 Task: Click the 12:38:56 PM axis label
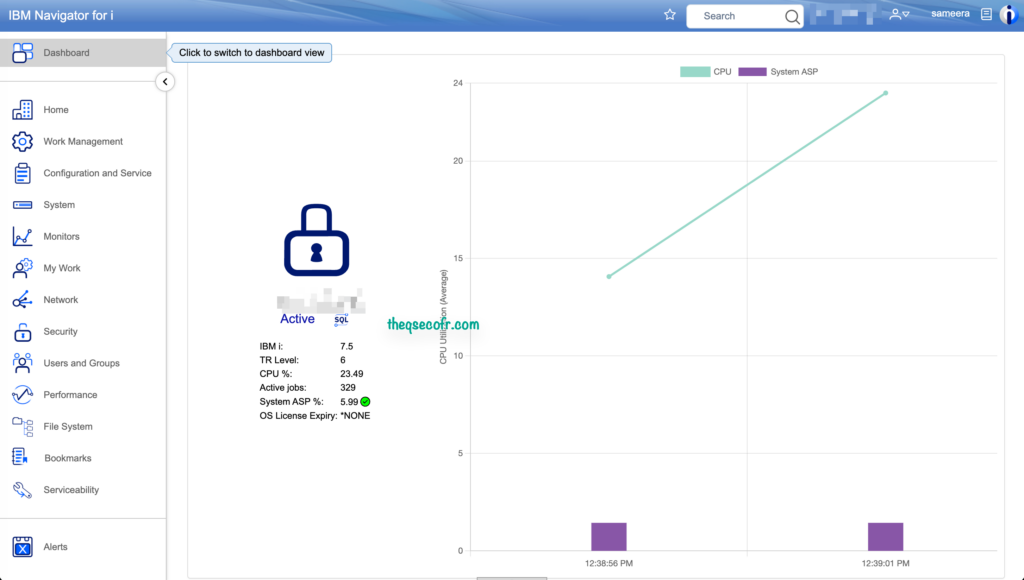point(609,563)
